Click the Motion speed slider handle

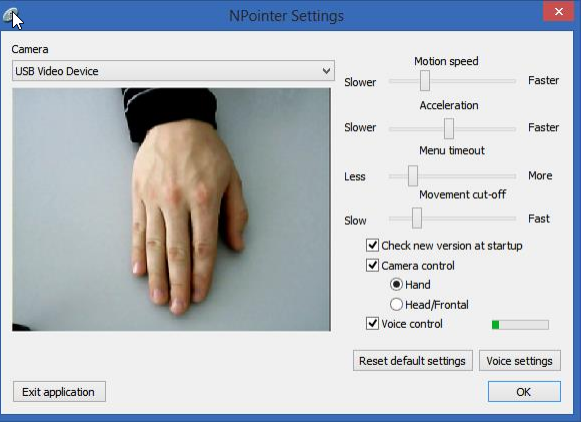coord(425,80)
